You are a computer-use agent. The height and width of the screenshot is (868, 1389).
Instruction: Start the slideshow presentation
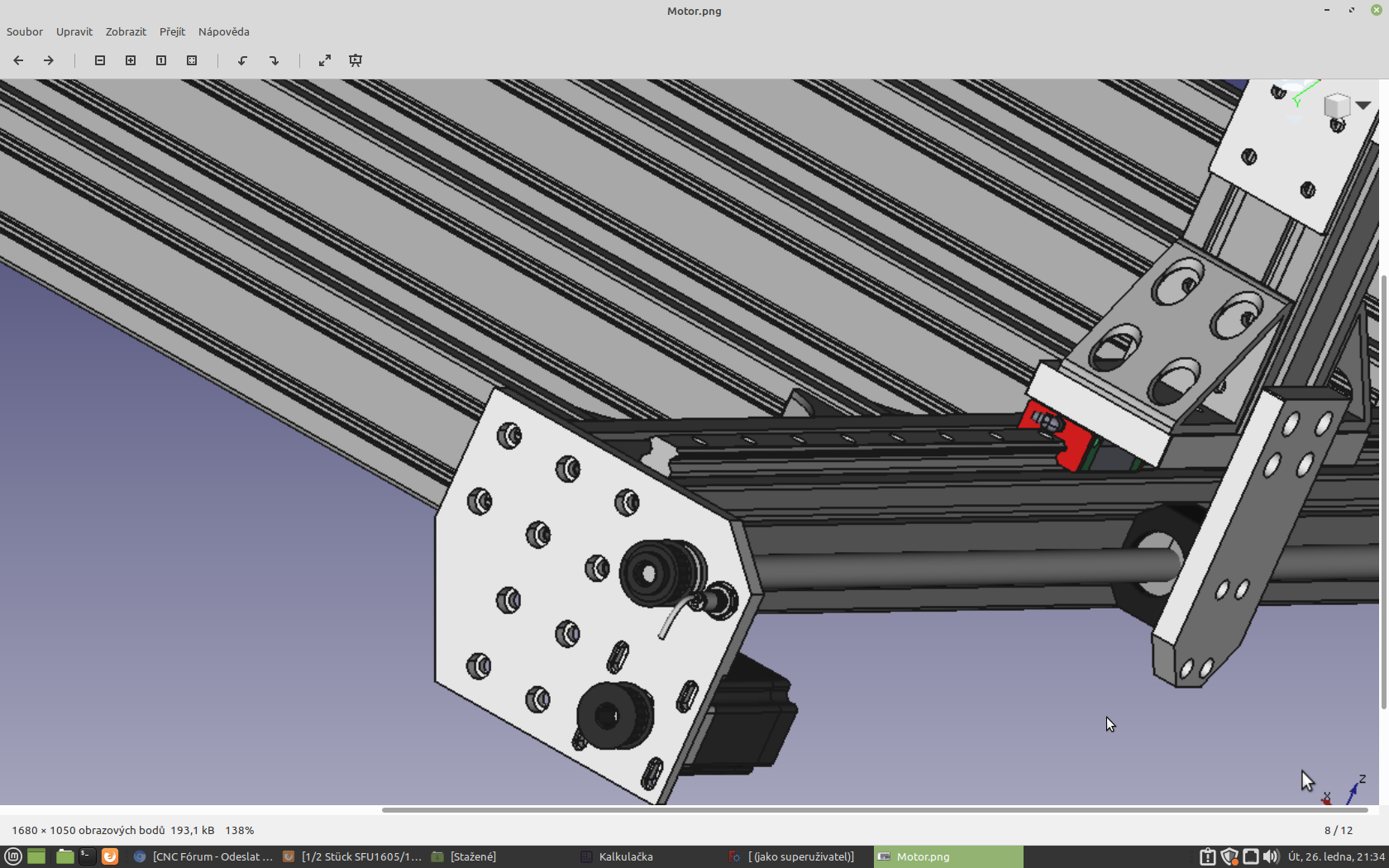[356, 60]
